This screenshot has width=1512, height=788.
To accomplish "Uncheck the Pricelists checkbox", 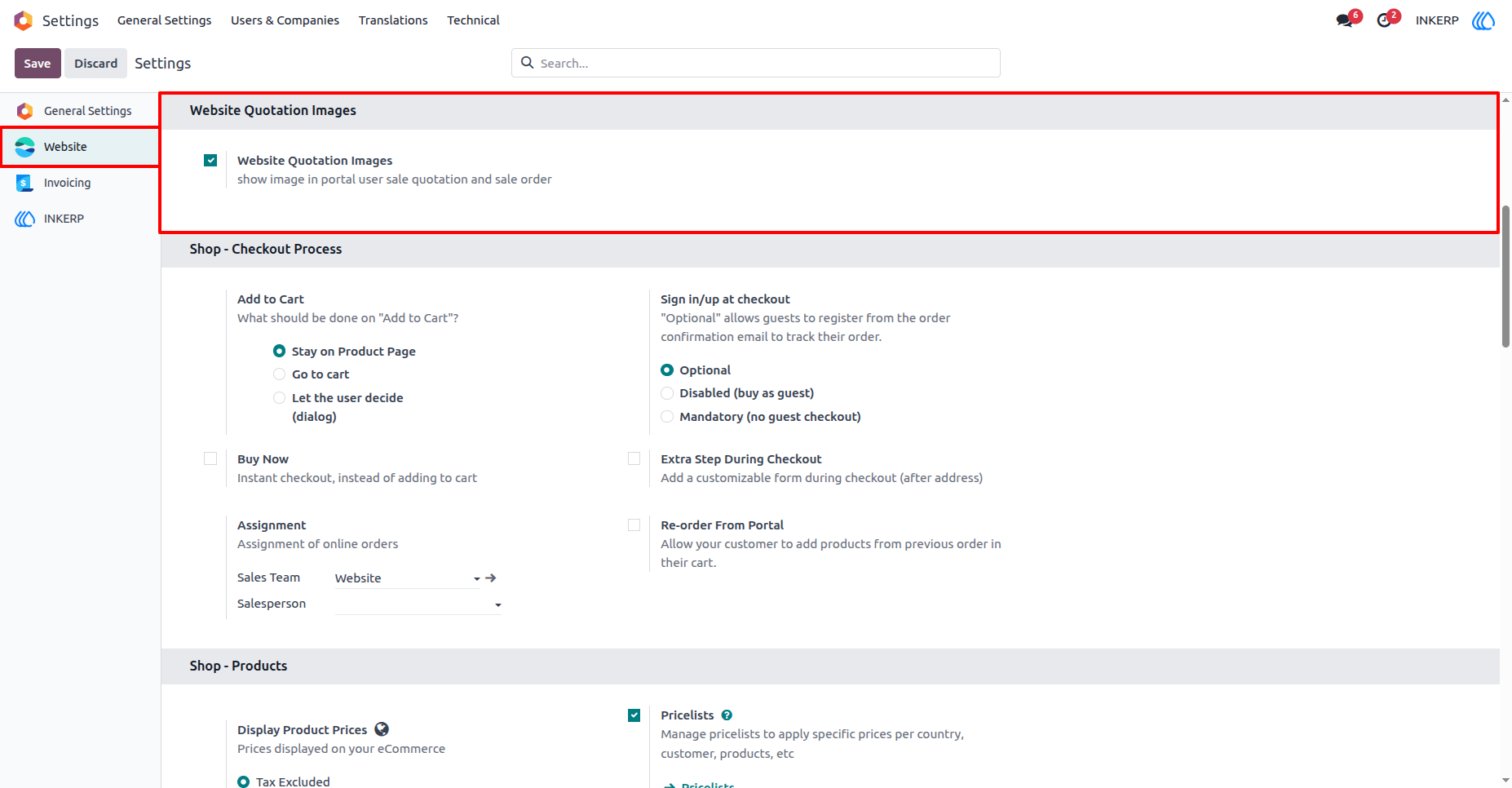I will (634, 715).
